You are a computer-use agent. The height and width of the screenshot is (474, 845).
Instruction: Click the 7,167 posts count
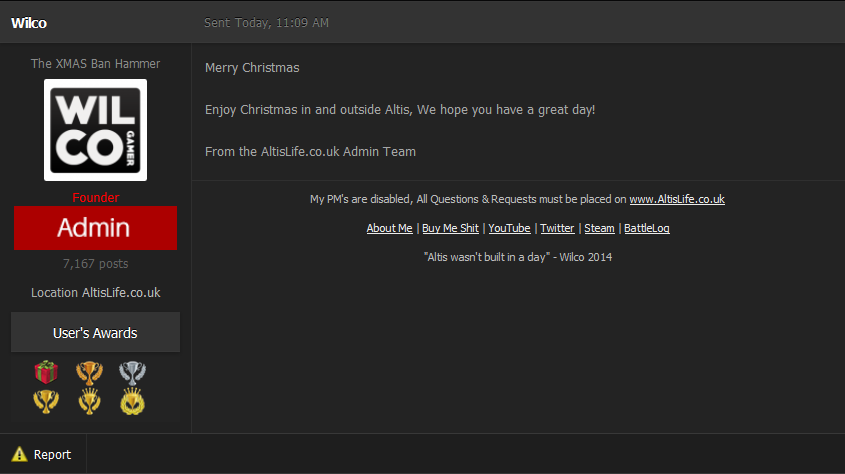click(95, 264)
